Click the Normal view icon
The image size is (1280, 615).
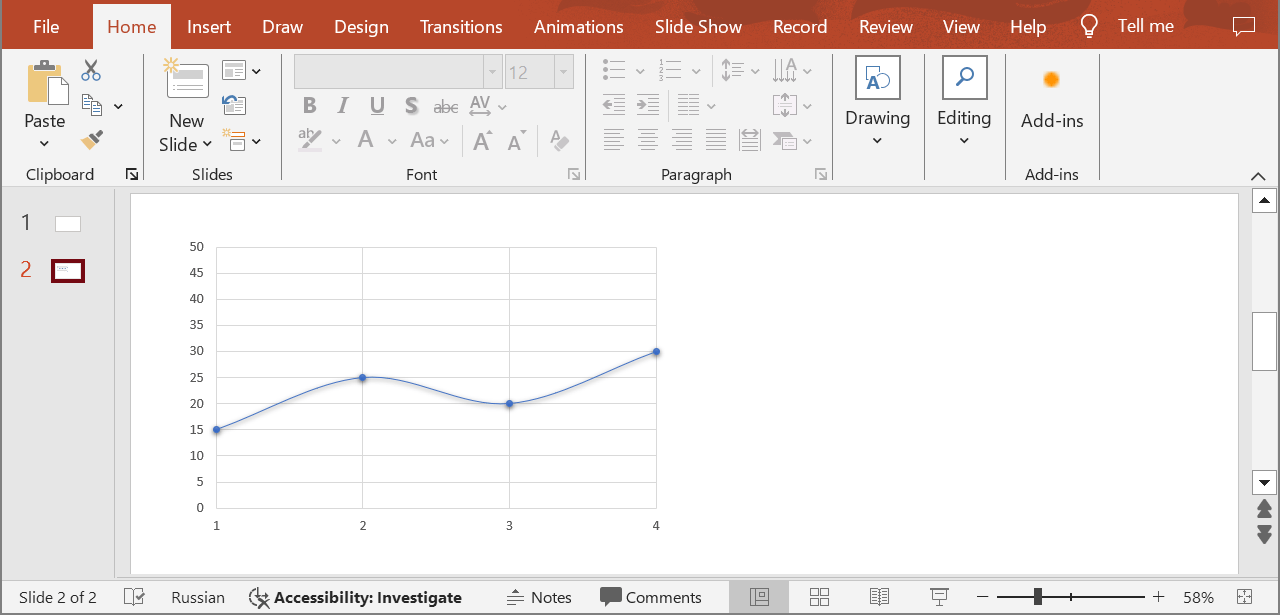tap(759, 597)
